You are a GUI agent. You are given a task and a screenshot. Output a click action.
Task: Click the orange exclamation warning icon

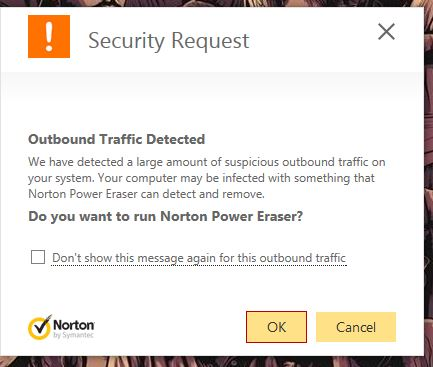[49, 36]
